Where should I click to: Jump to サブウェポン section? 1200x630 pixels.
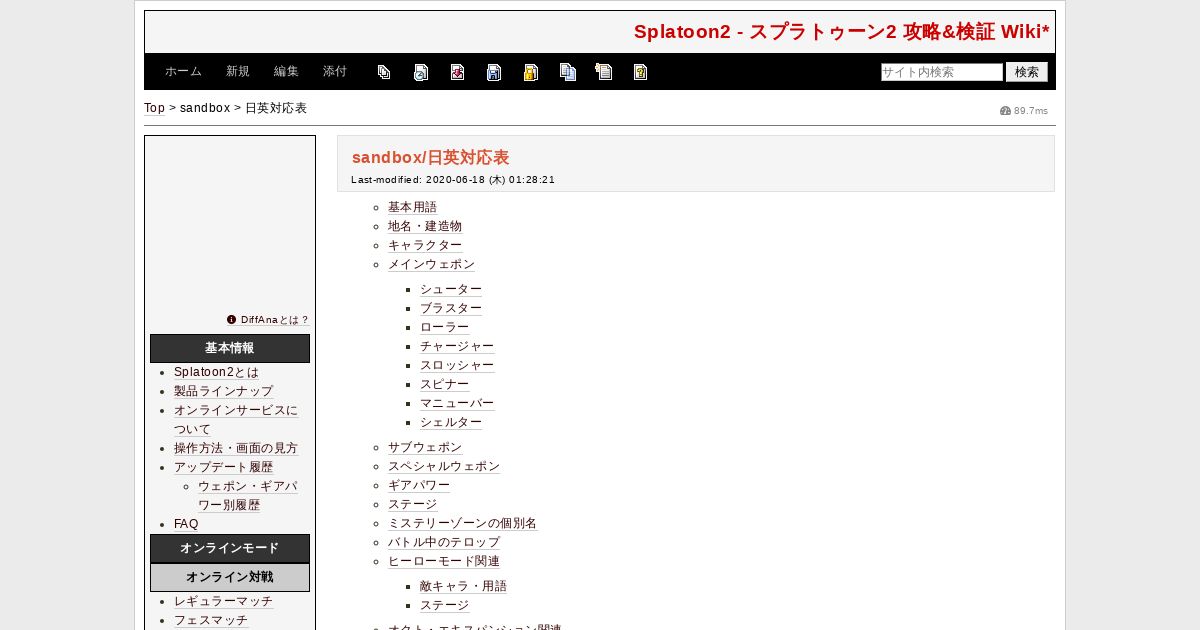(425, 447)
